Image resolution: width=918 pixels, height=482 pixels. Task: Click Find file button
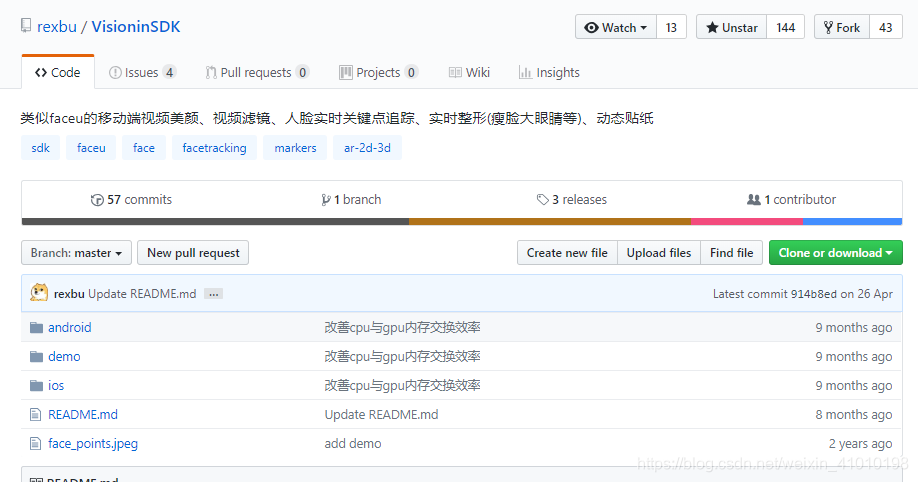click(731, 253)
